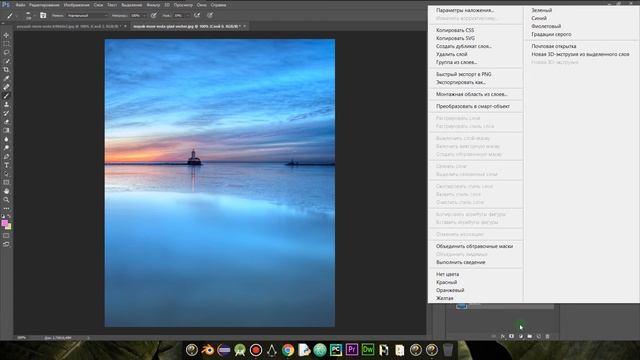Click Add layer mask icon
The height and width of the screenshot is (360, 640).
pos(511,336)
